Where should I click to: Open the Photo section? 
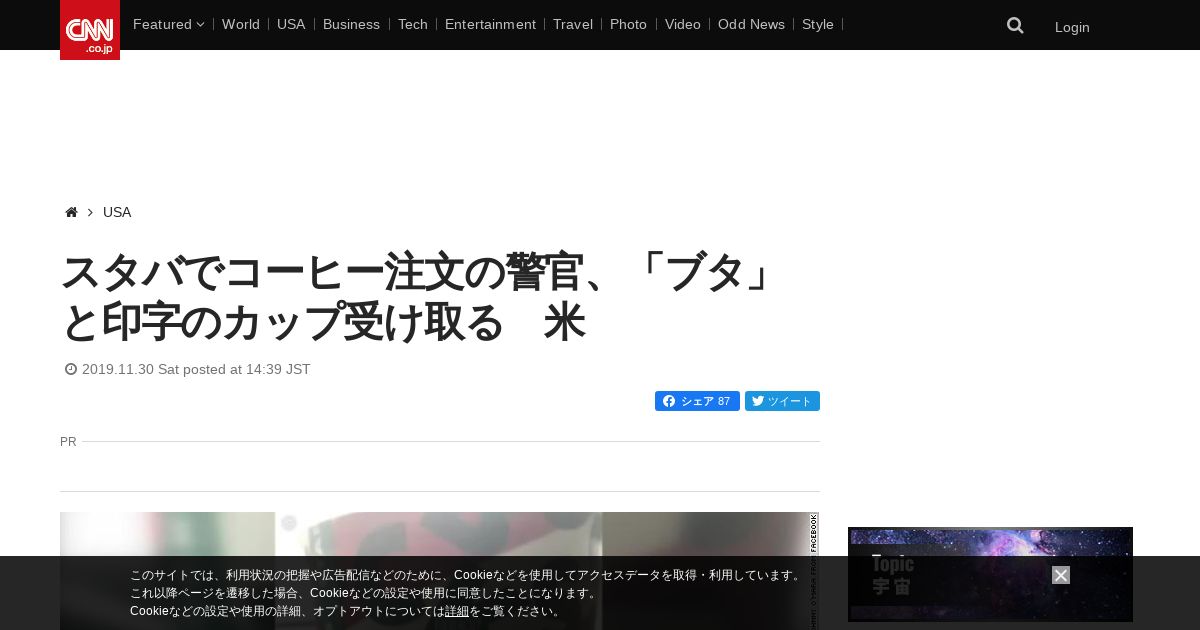(x=628, y=24)
